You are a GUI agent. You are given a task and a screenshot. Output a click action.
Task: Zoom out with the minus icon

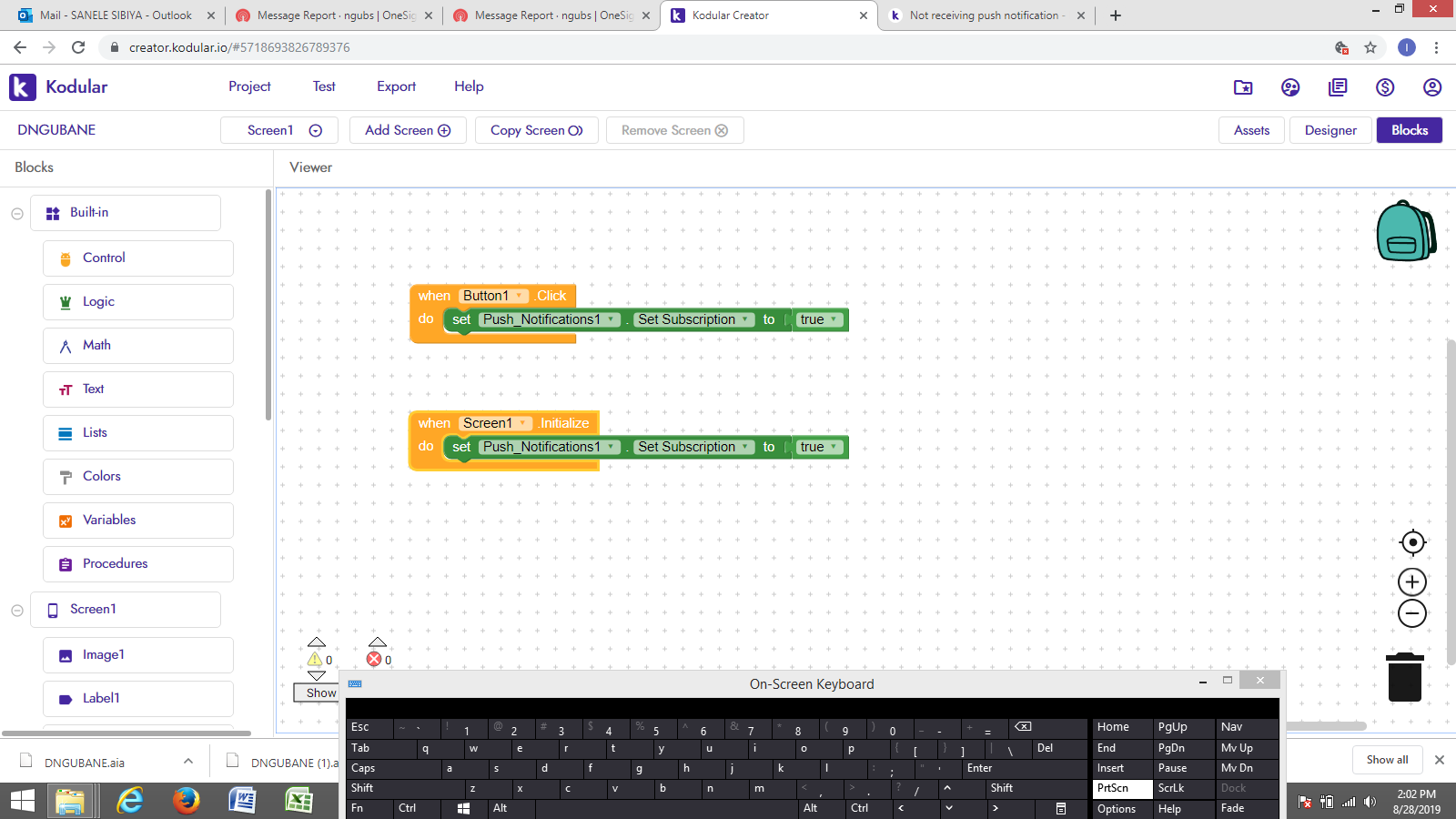[x=1412, y=613]
